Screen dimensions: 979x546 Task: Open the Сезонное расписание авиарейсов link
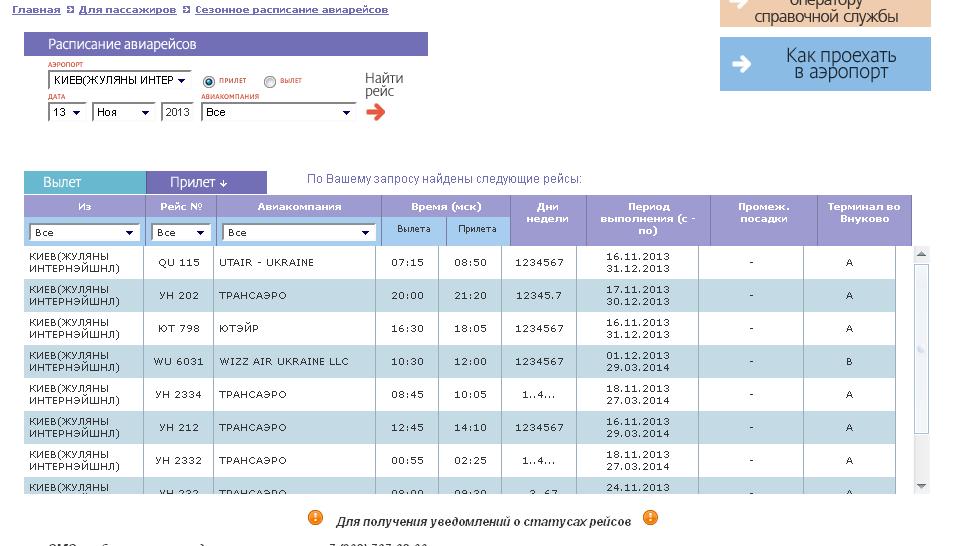pyautogui.click(x=291, y=10)
